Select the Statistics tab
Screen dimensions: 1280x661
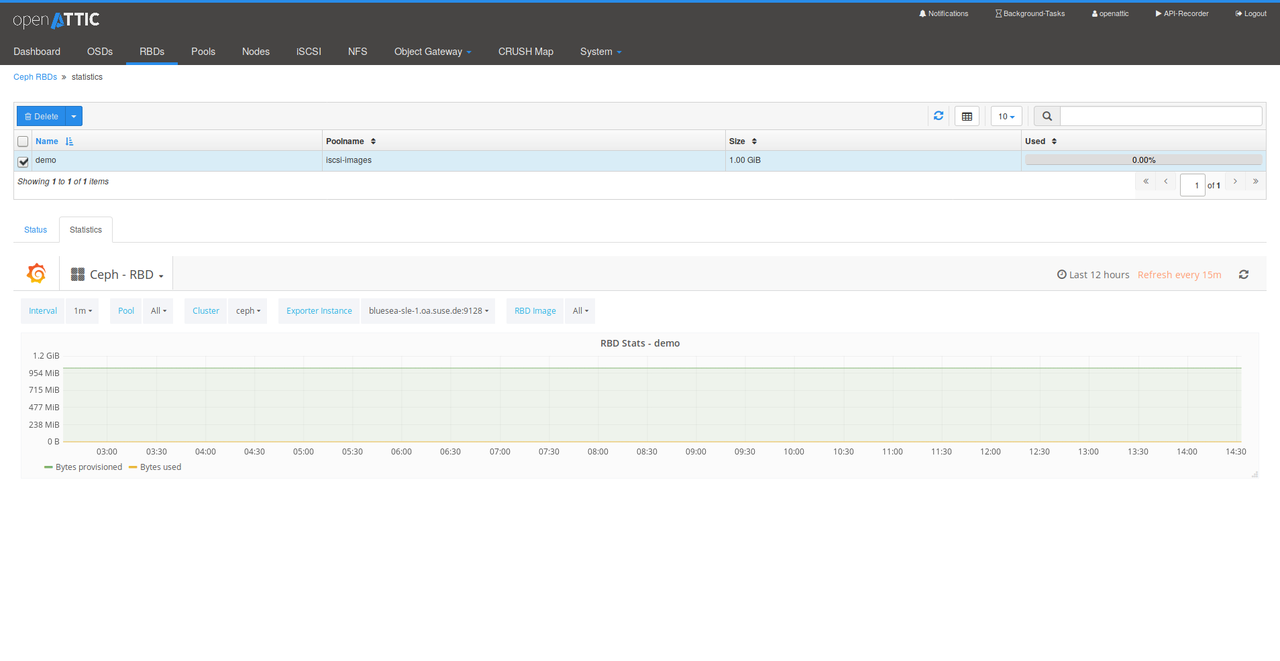[x=86, y=230]
